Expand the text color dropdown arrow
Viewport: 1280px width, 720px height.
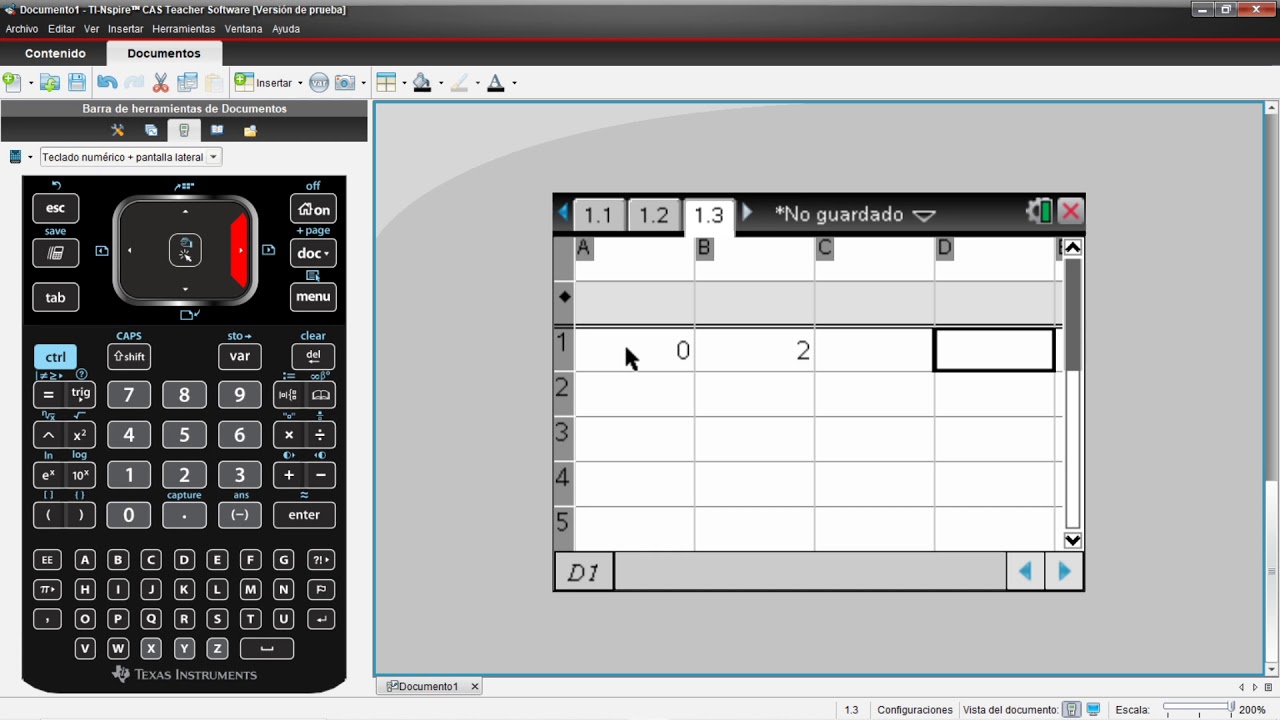tap(514, 84)
